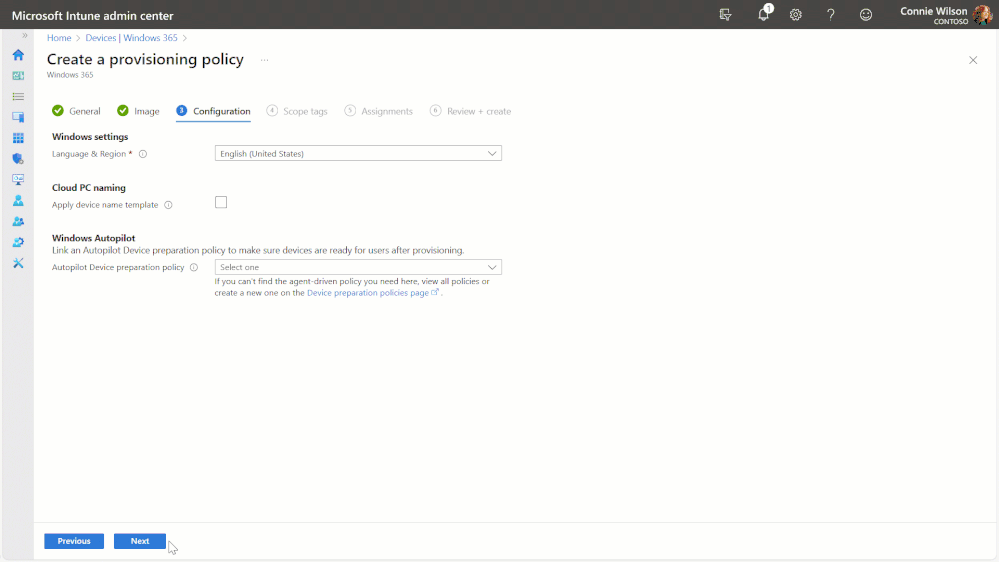Open the Home icon in sidebar

(x=18, y=55)
